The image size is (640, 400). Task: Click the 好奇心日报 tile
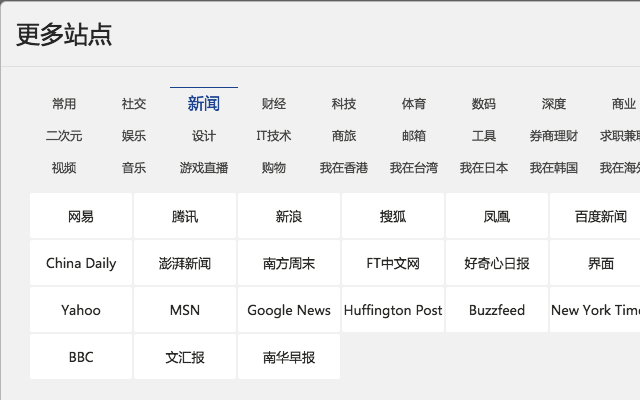pyautogui.click(x=497, y=263)
